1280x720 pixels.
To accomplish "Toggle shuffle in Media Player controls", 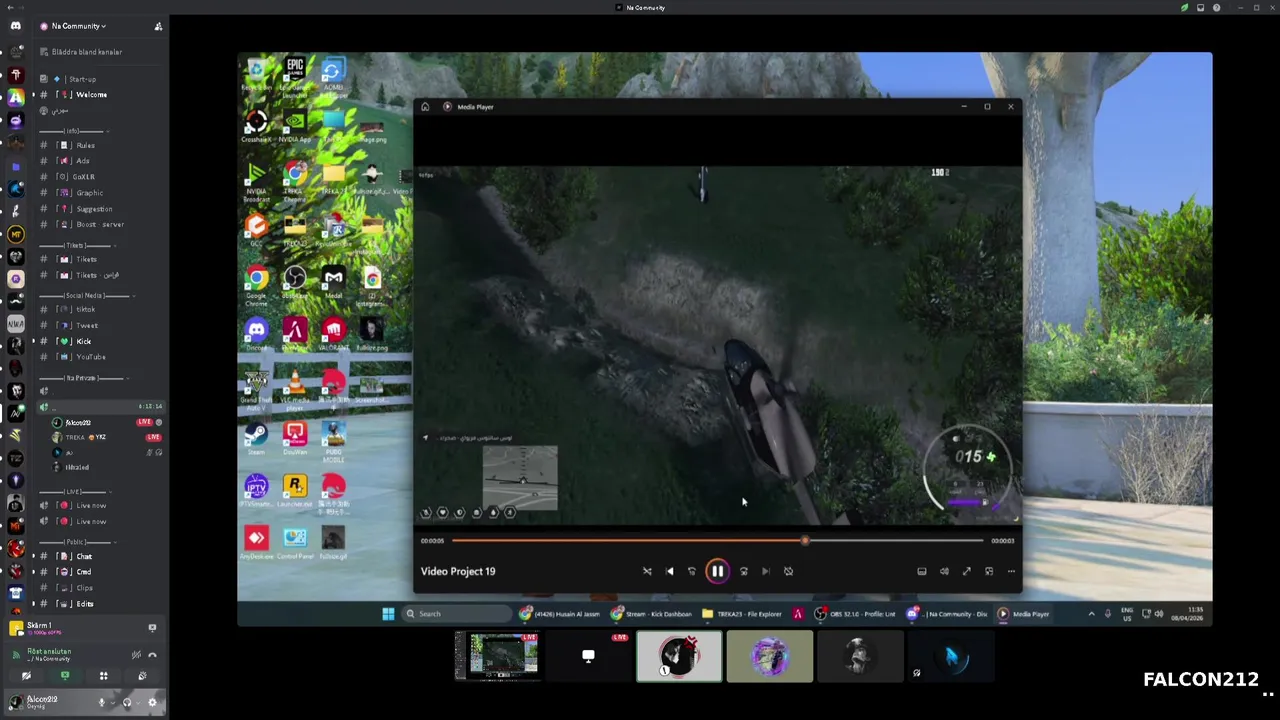I will click(x=647, y=571).
